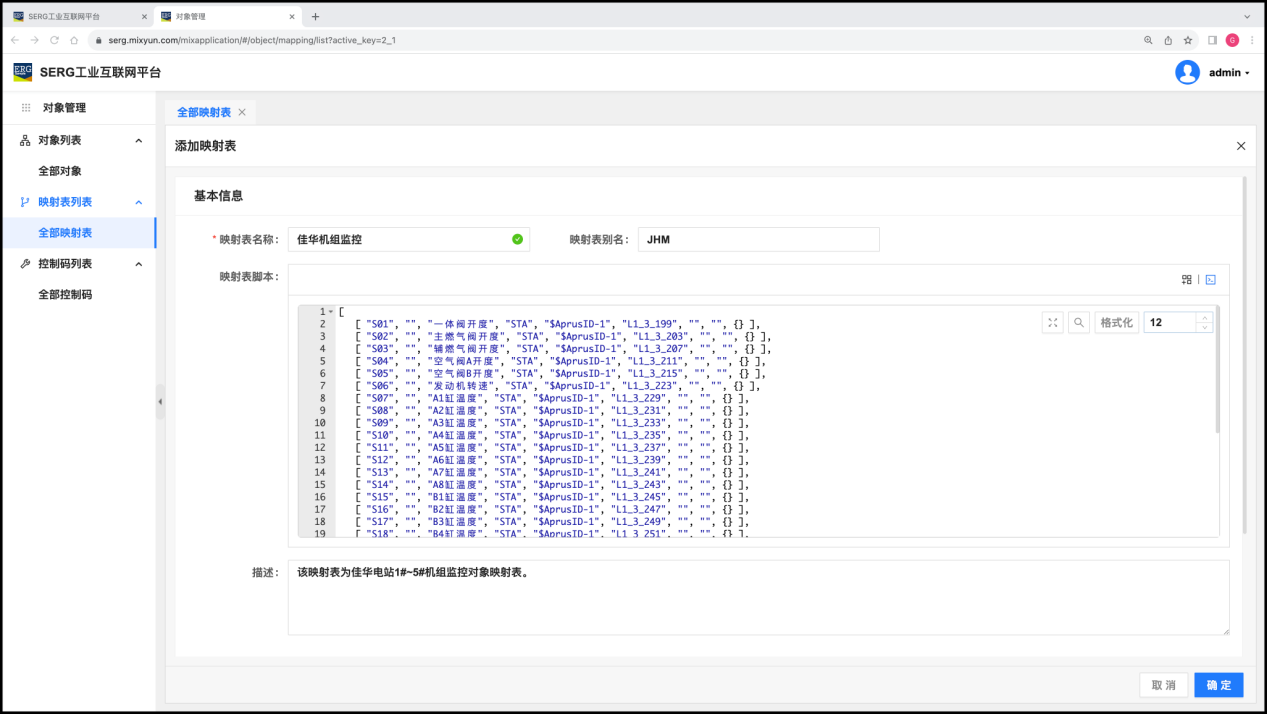Click the admin user avatar icon
This screenshot has width=1267, height=714.
[x=1187, y=72]
